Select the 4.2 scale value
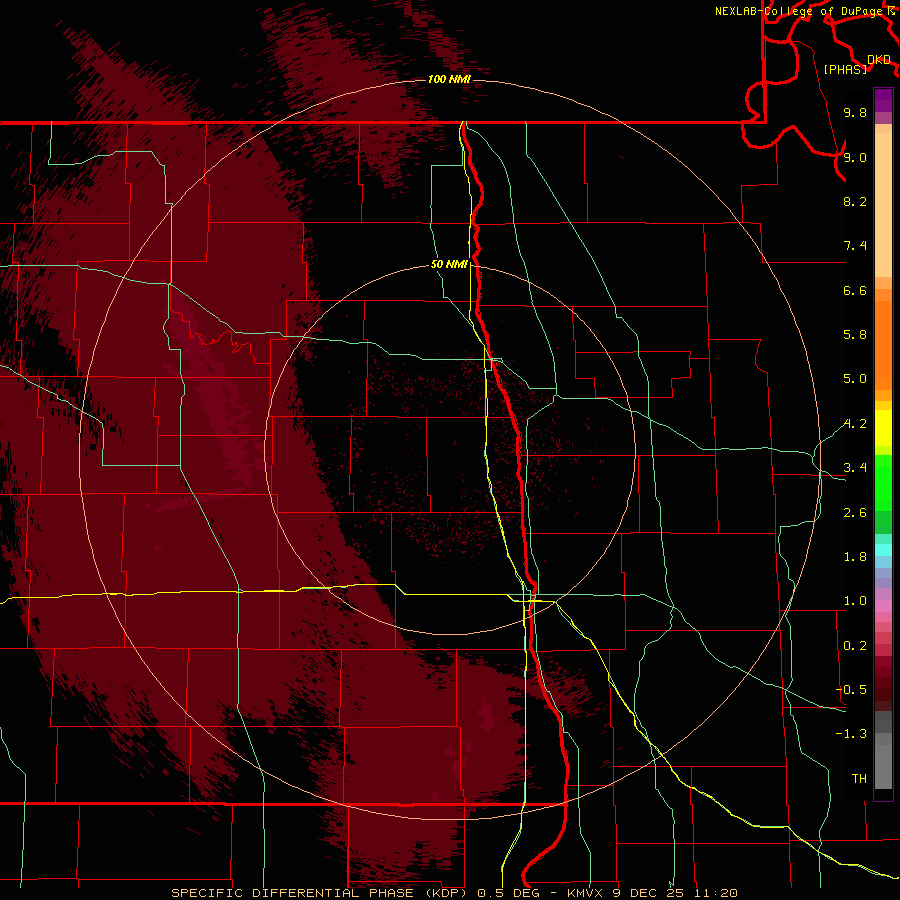The height and width of the screenshot is (900, 900). (855, 424)
